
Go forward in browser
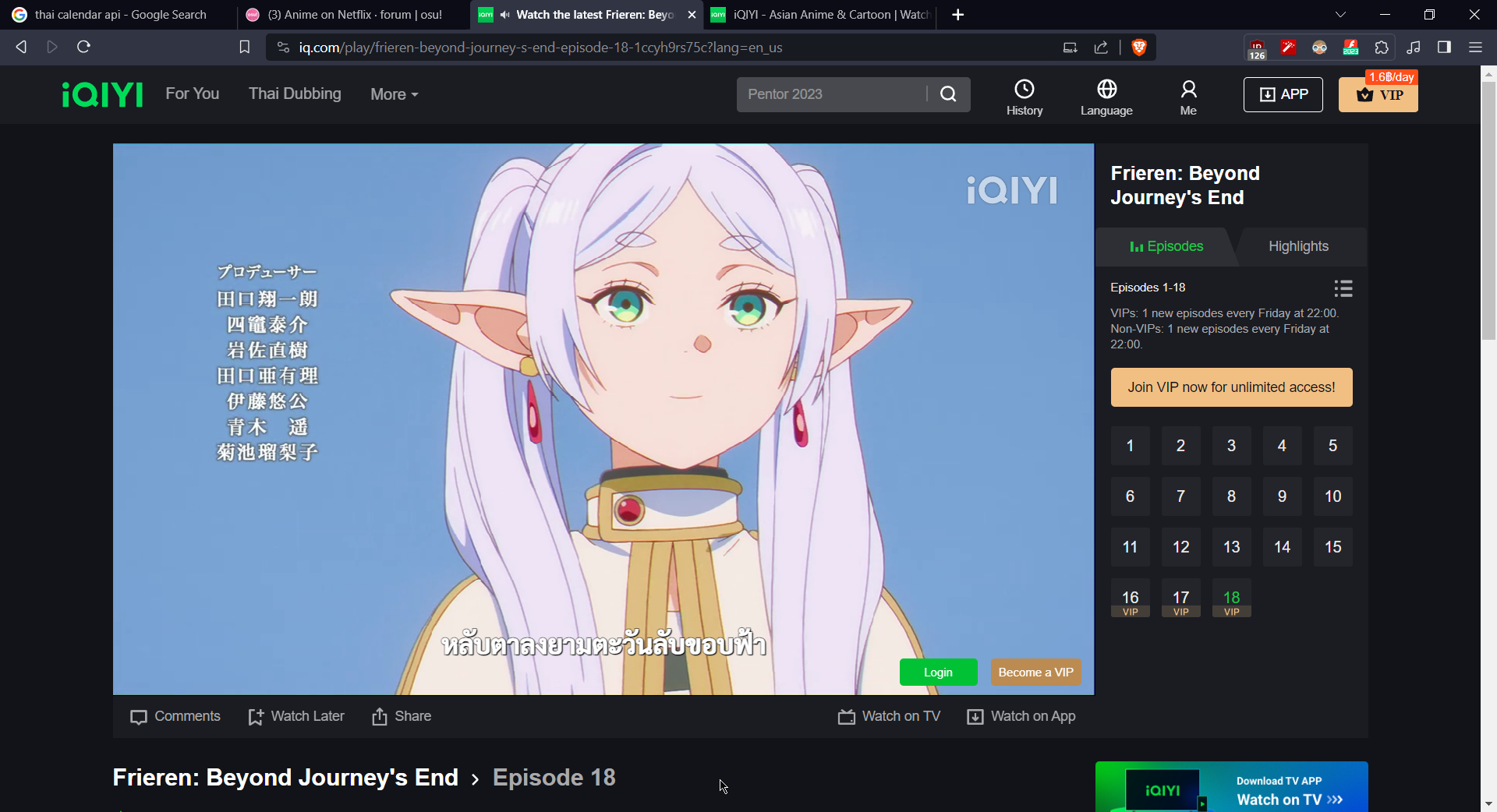click(x=52, y=47)
